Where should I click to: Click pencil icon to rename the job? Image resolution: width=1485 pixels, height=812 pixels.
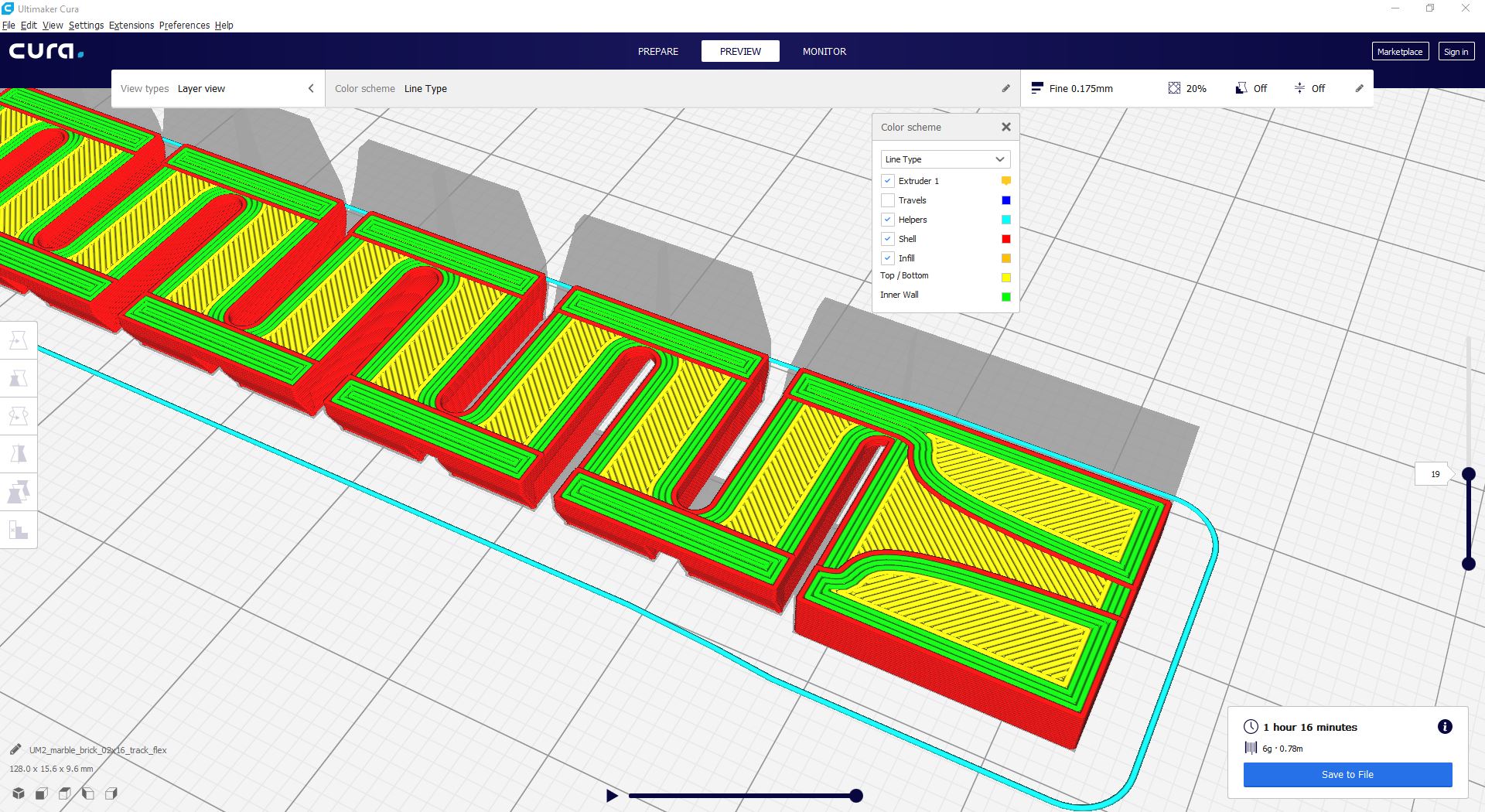coord(15,749)
